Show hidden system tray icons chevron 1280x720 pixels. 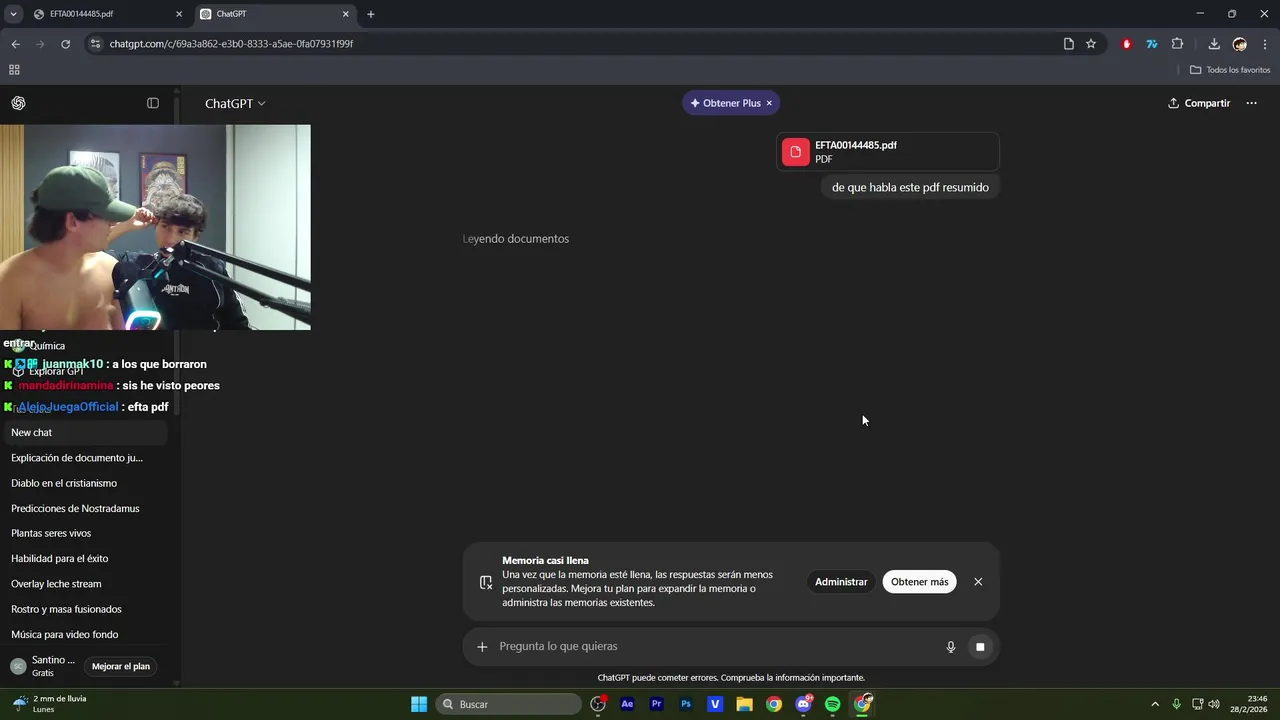1155,704
